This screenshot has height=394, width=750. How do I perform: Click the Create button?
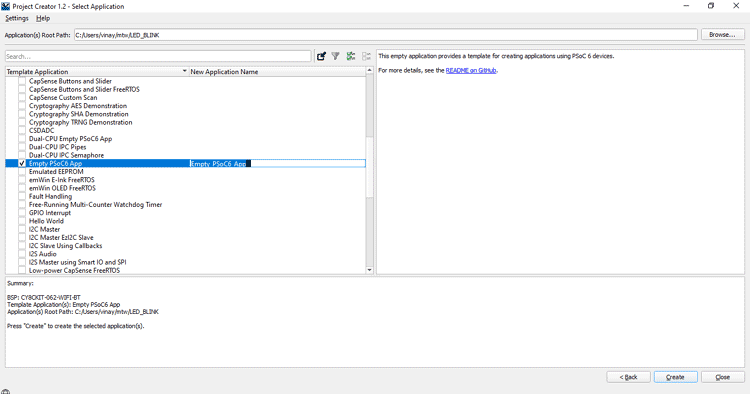pos(675,377)
